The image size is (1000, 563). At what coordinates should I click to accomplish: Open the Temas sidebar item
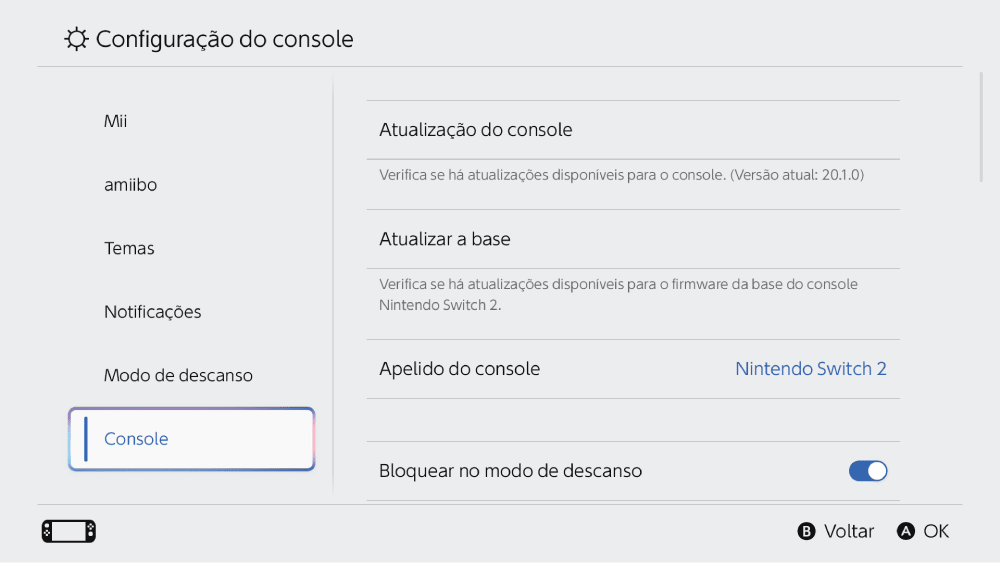tap(129, 248)
